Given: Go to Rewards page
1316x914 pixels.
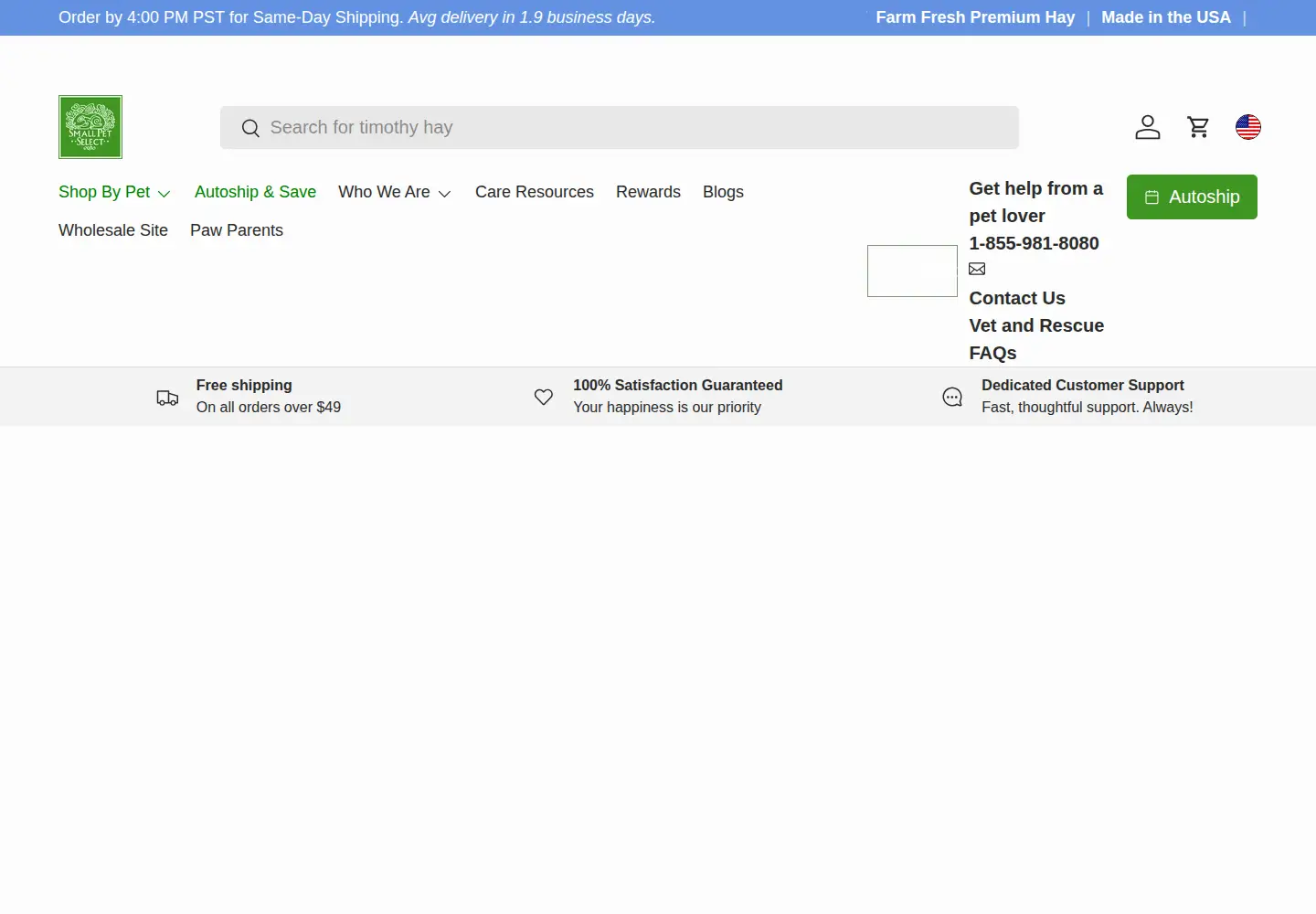Looking at the screenshot, I should click(x=648, y=192).
